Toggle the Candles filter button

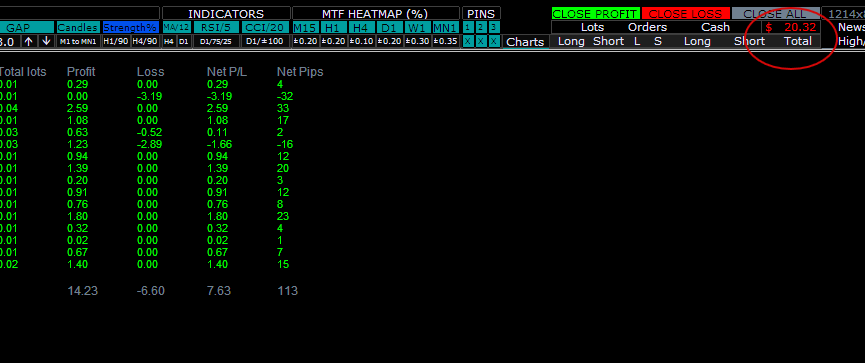(78, 27)
